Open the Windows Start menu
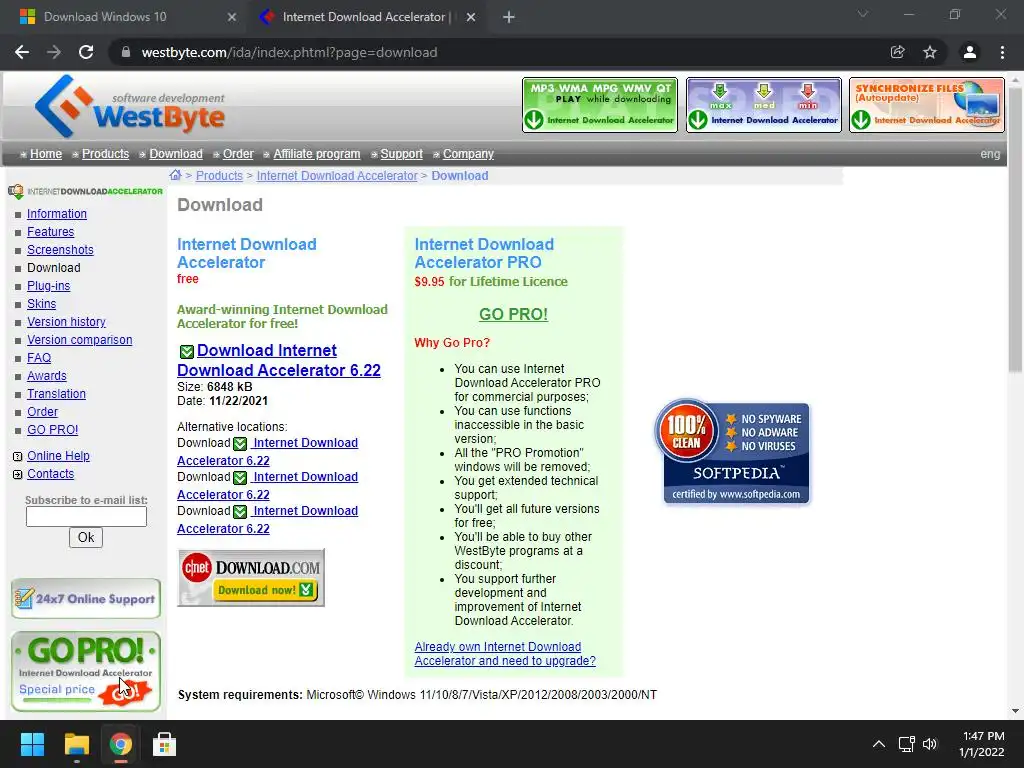Viewport: 1024px width, 768px height. point(32,744)
